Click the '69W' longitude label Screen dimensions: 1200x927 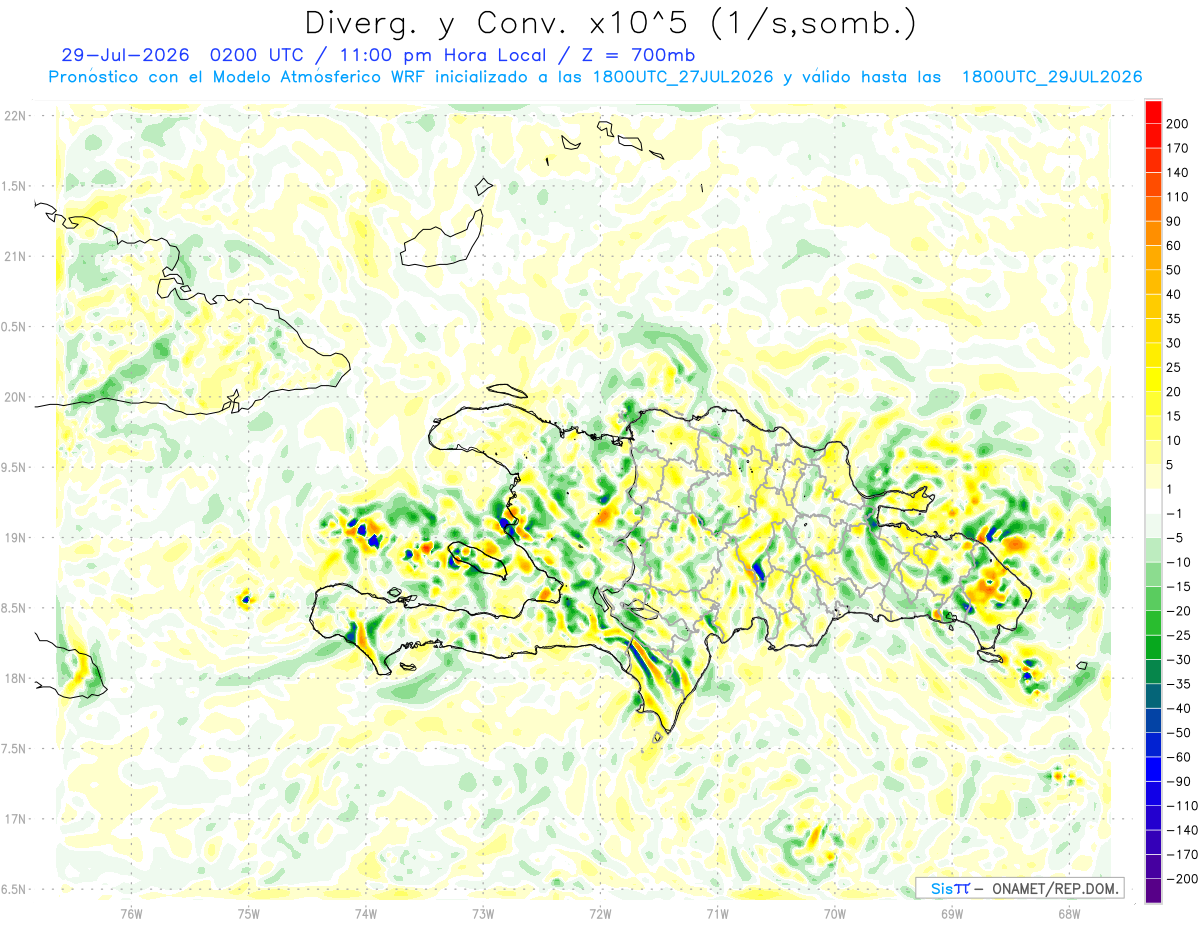click(951, 913)
